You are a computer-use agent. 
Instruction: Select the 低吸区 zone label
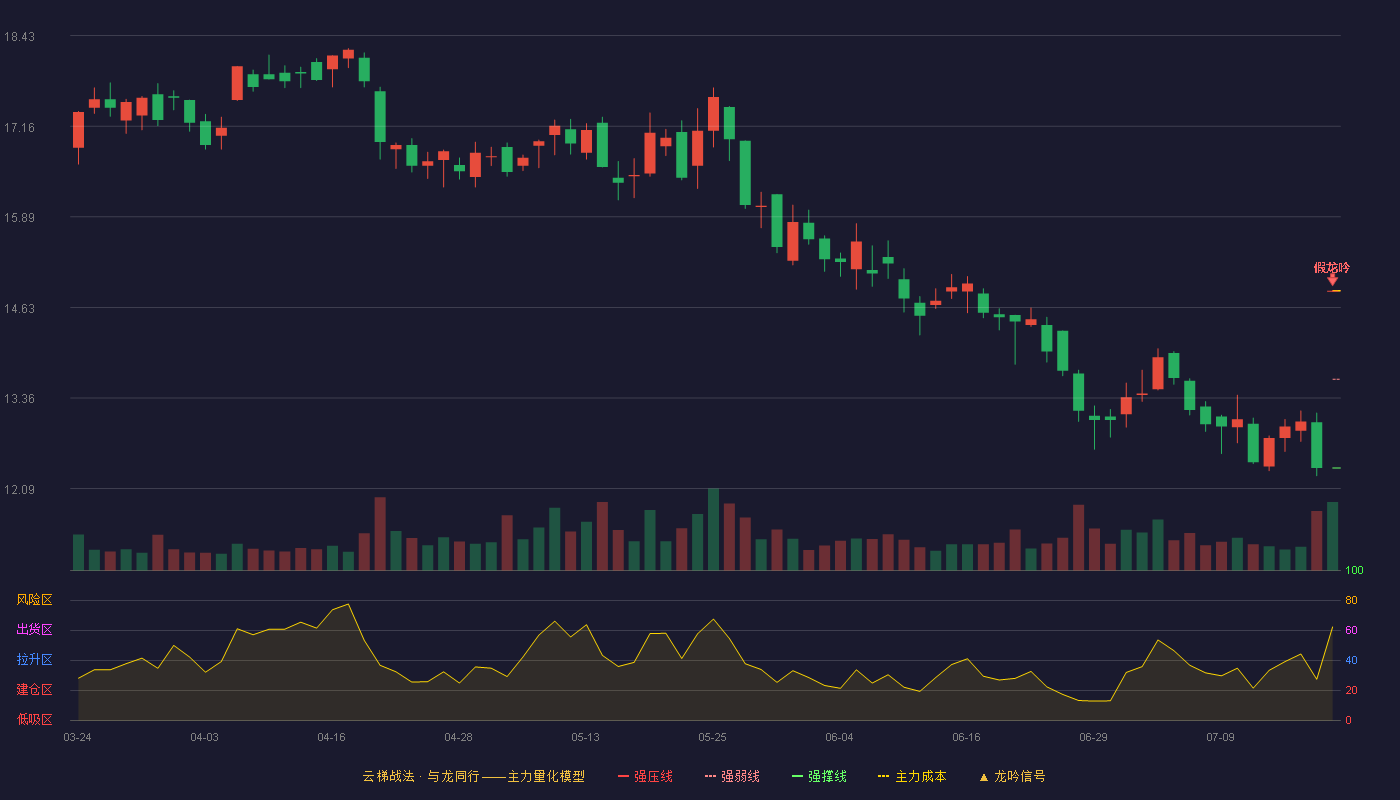click(34, 719)
